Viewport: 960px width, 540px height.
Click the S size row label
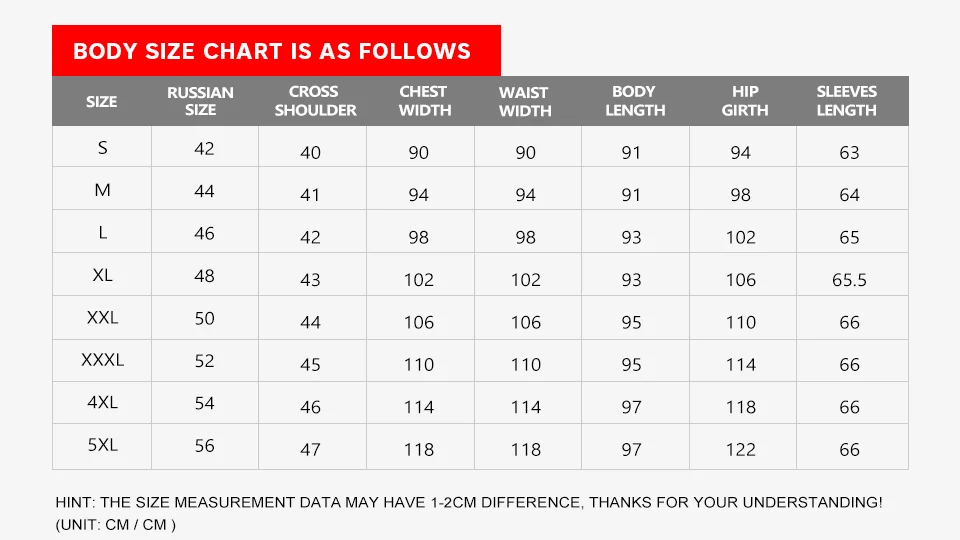(102, 148)
